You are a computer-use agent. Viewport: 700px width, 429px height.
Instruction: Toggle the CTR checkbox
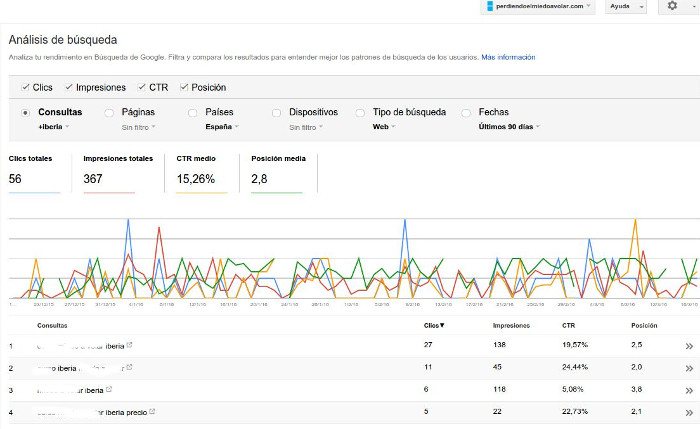pyautogui.click(x=142, y=87)
